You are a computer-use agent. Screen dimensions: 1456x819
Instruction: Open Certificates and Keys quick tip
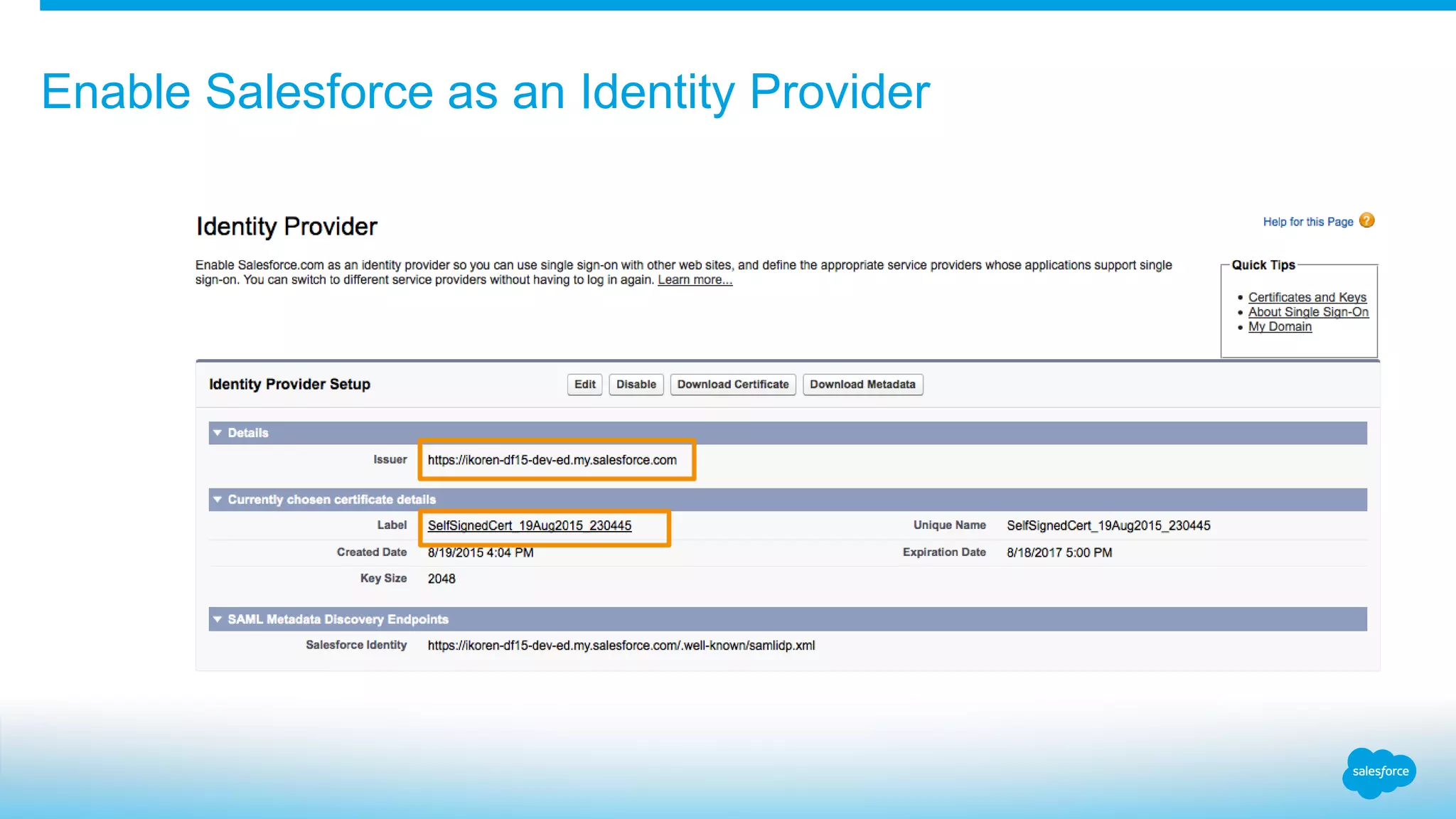click(x=1307, y=297)
